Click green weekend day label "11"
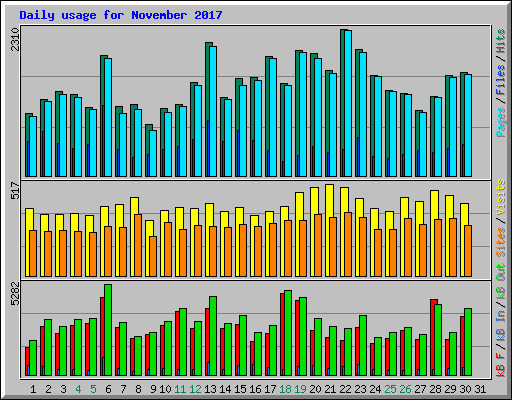 pos(180,389)
